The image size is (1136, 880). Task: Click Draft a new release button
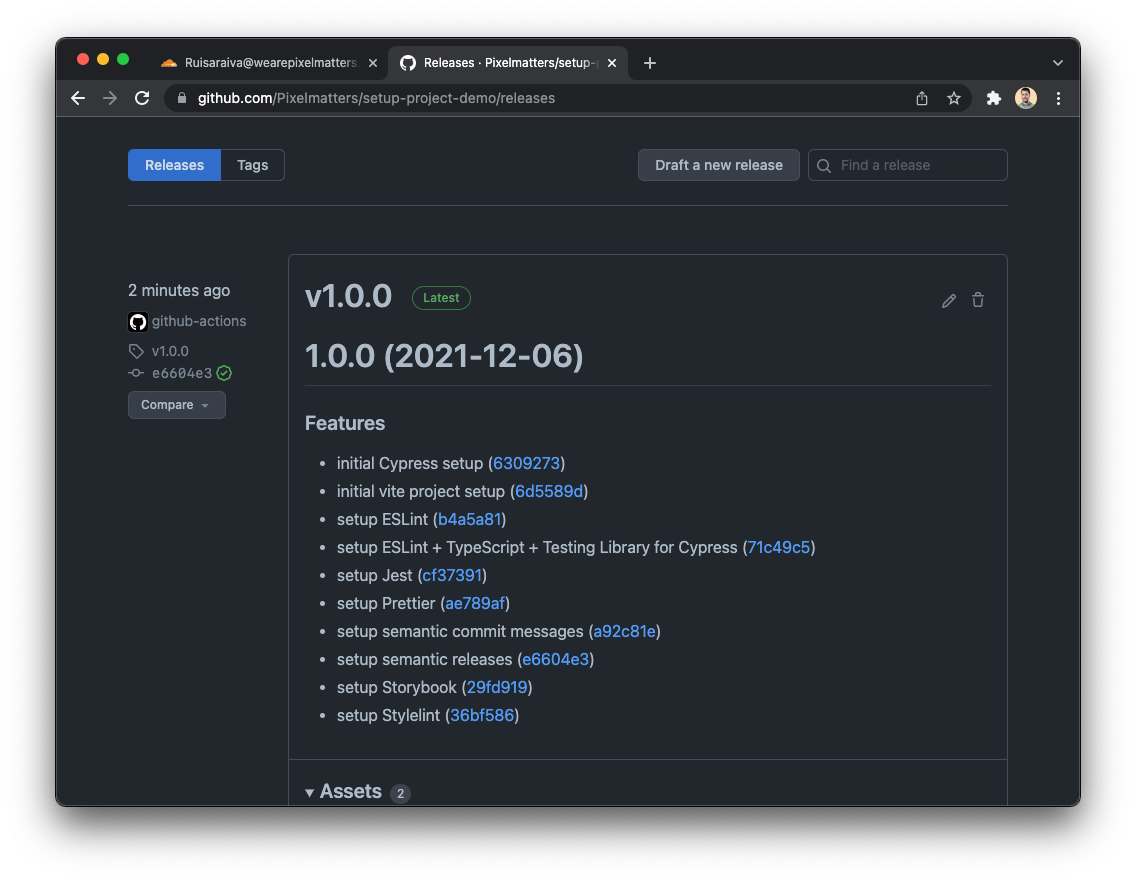coord(719,165)
